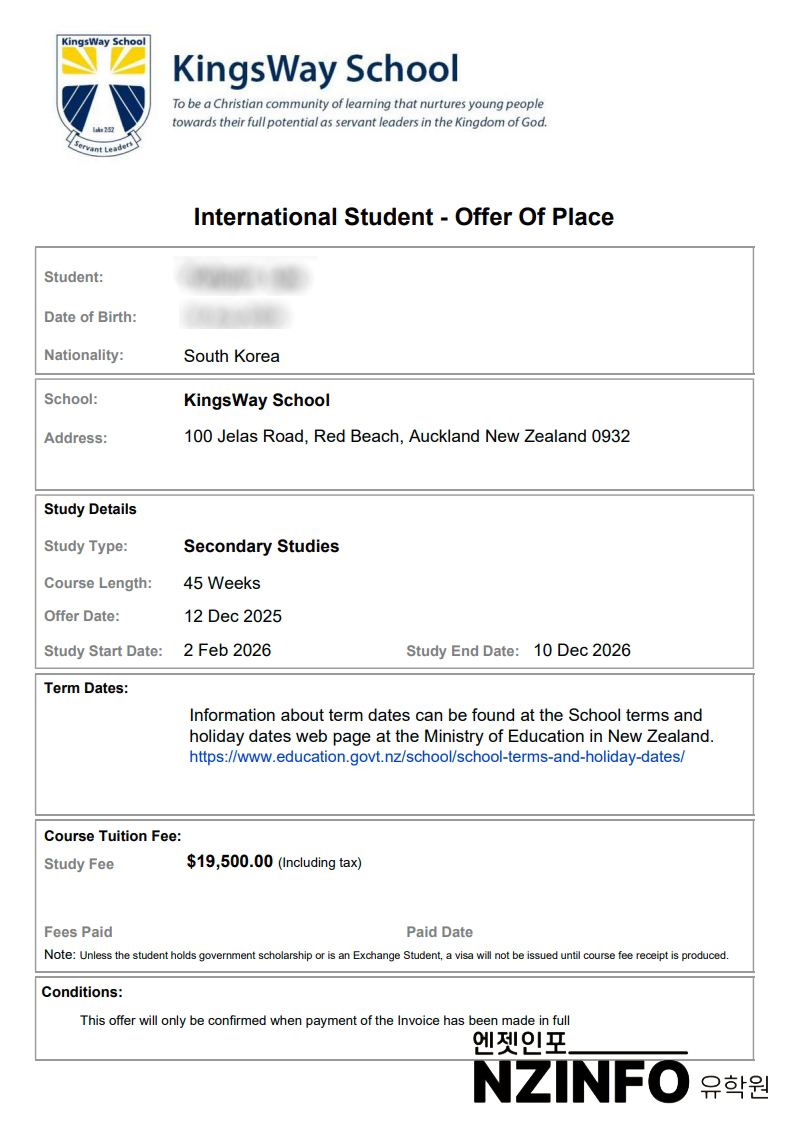Click the Paid Date label
The image size is (793, 1122).
pyautogui.click(x=439, y=932)
